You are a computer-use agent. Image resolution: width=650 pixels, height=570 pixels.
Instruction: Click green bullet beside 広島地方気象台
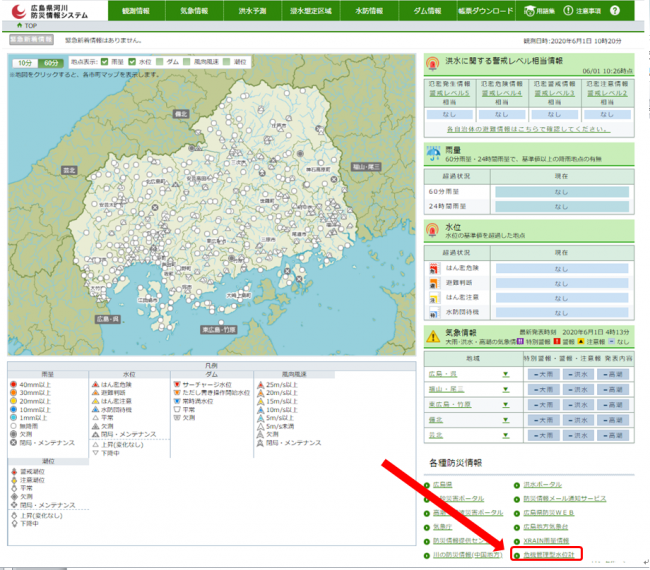point(517,527)
